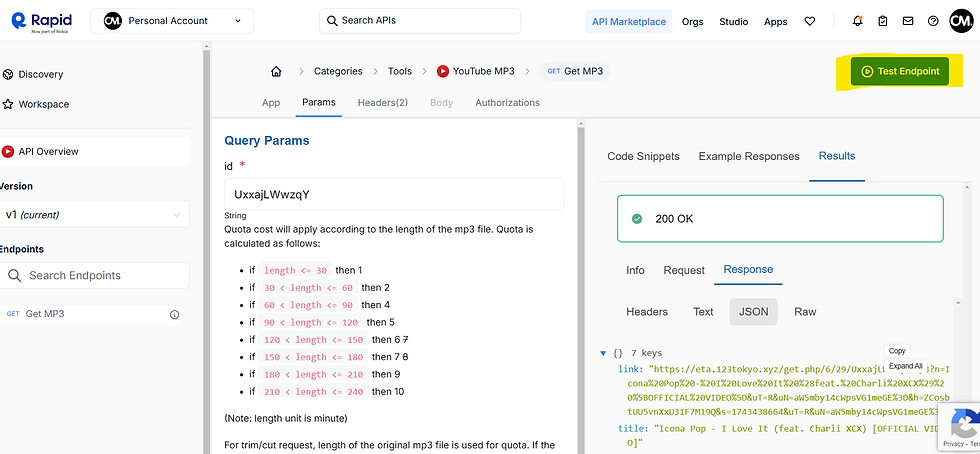Open Categories breadcrumb link
980x454 pixels.
(x=338, y=71)
